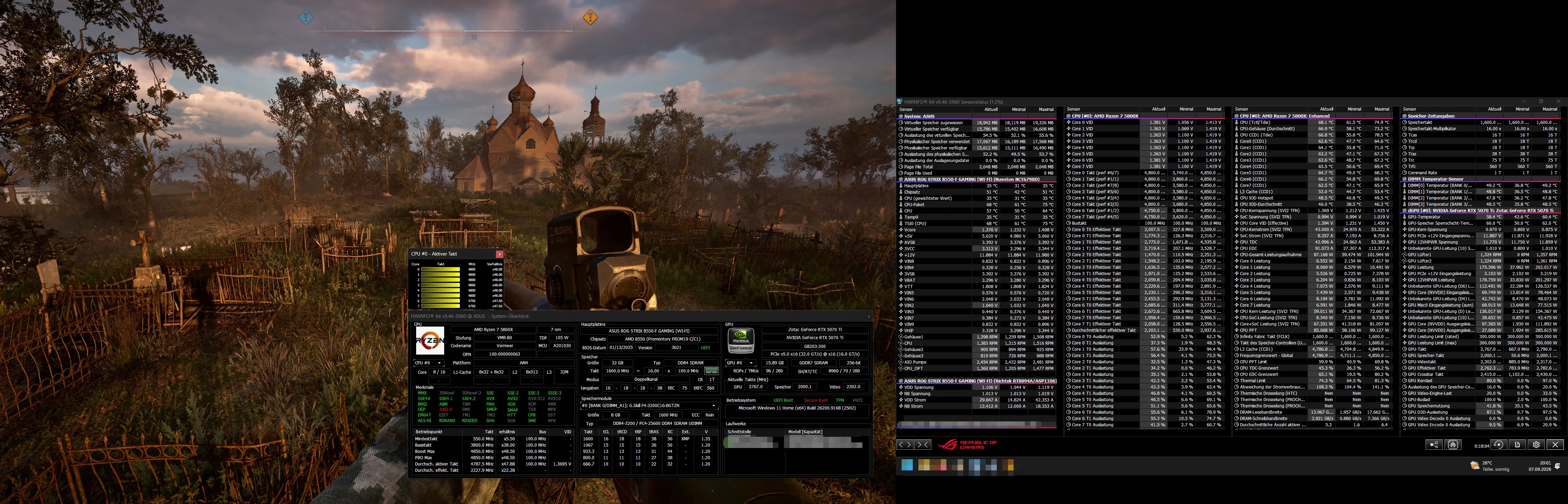Viewport: 1568px width, 504px height.
Task: Click the expand columns arrows button in HWiNFO sensors
Action: 905,444
